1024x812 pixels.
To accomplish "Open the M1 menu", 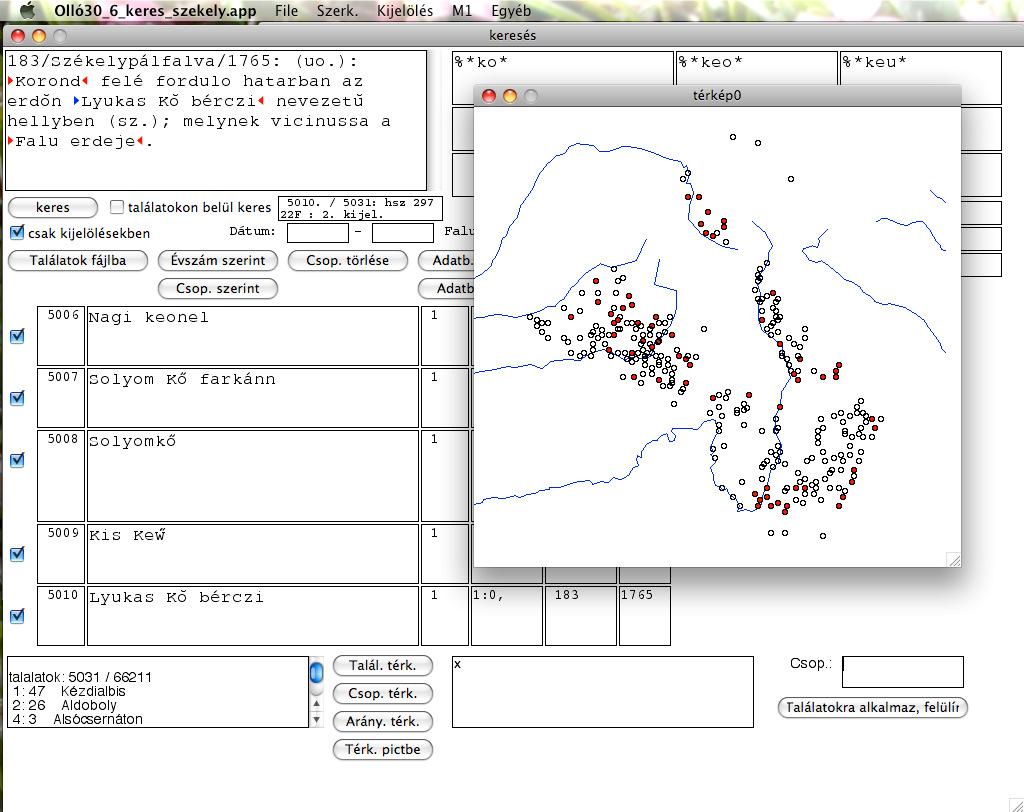I will (462, 10).
